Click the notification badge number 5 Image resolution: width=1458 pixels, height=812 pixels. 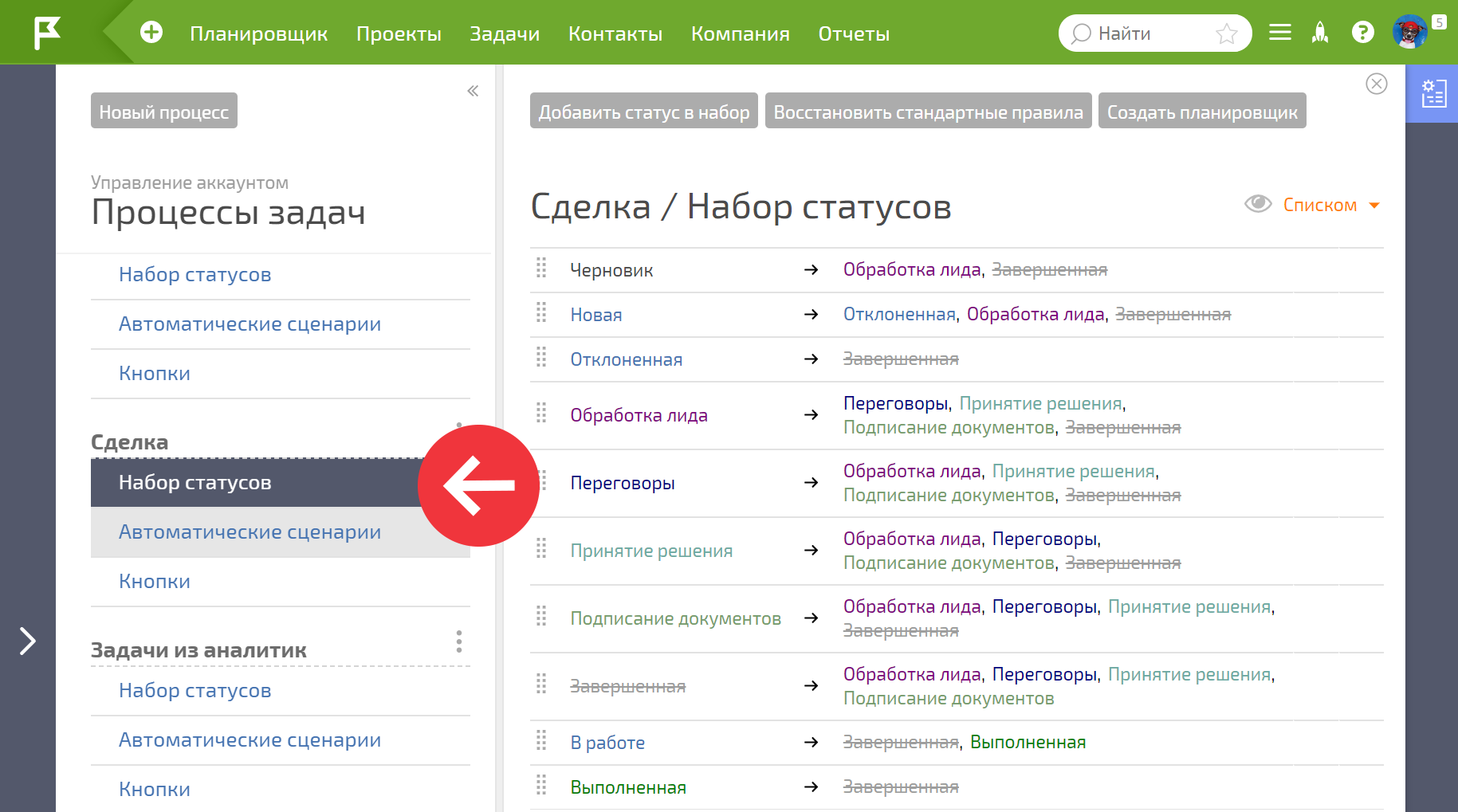coord(1439,22)
